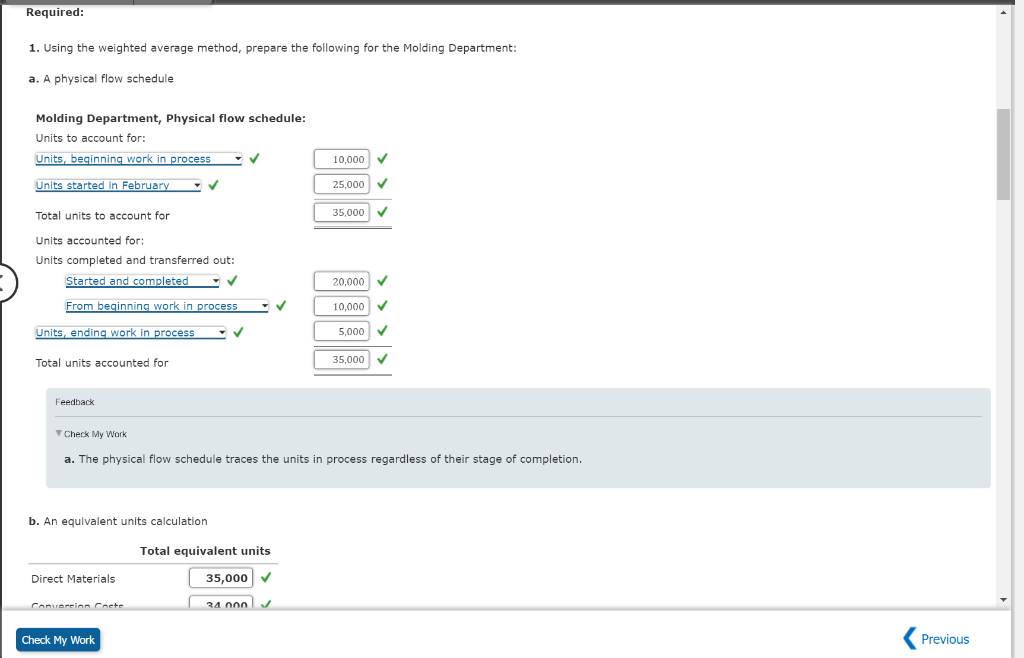Select the Direct Materials 35,000 equivalent units field

click(x=221, y=577)
